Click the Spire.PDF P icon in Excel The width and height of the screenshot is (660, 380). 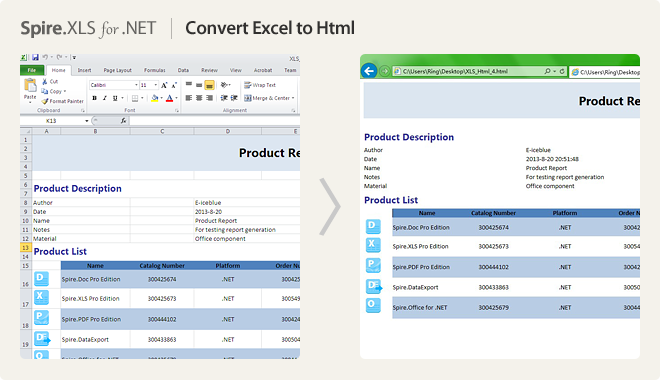click(x=41, y=317)
